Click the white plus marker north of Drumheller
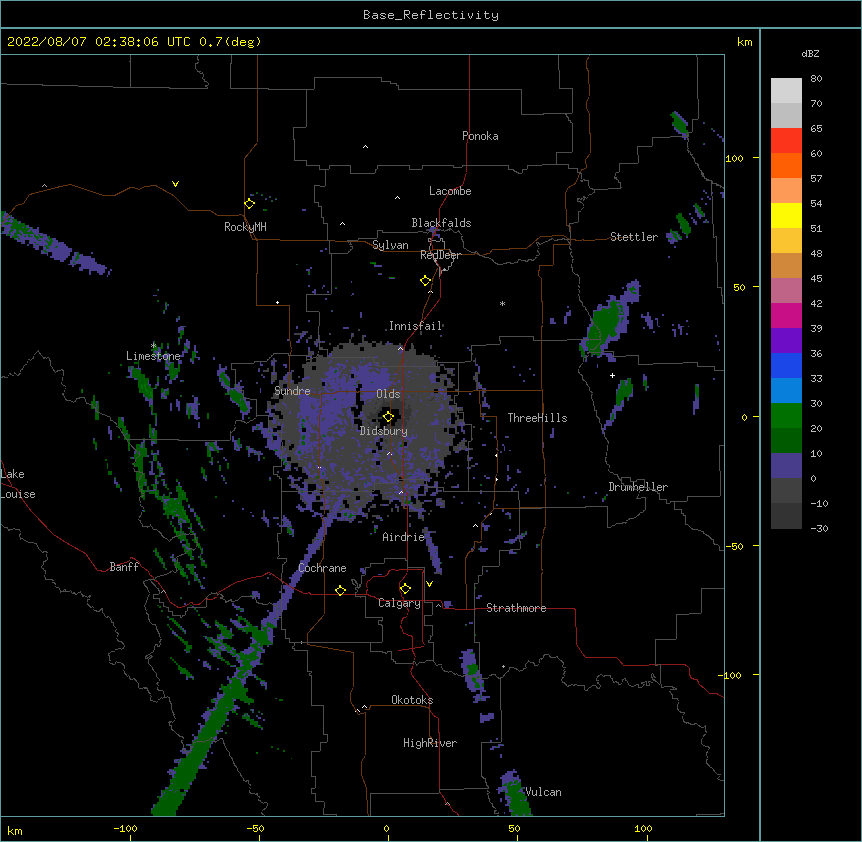 pos(612,375)
